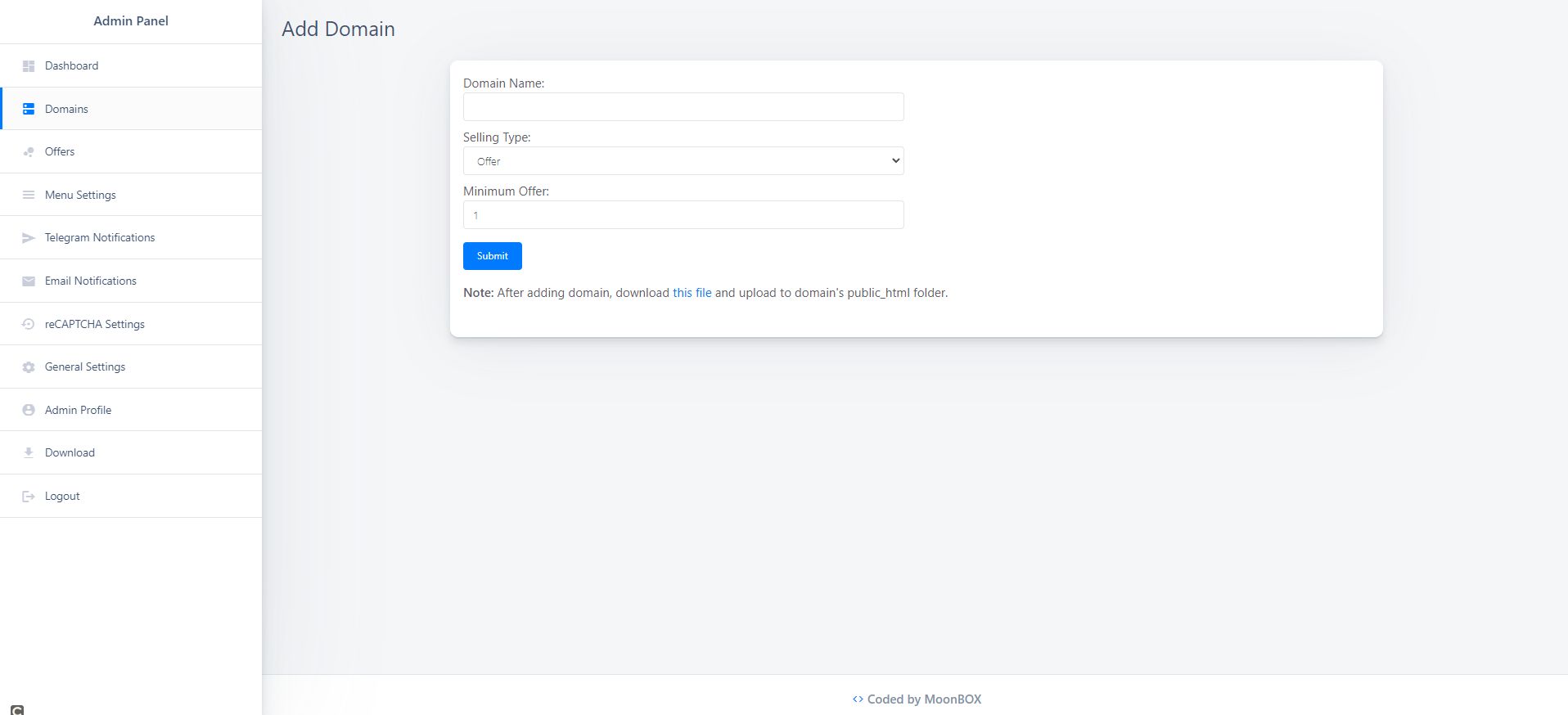Click the Admin Panel header title

coord(131,21)
